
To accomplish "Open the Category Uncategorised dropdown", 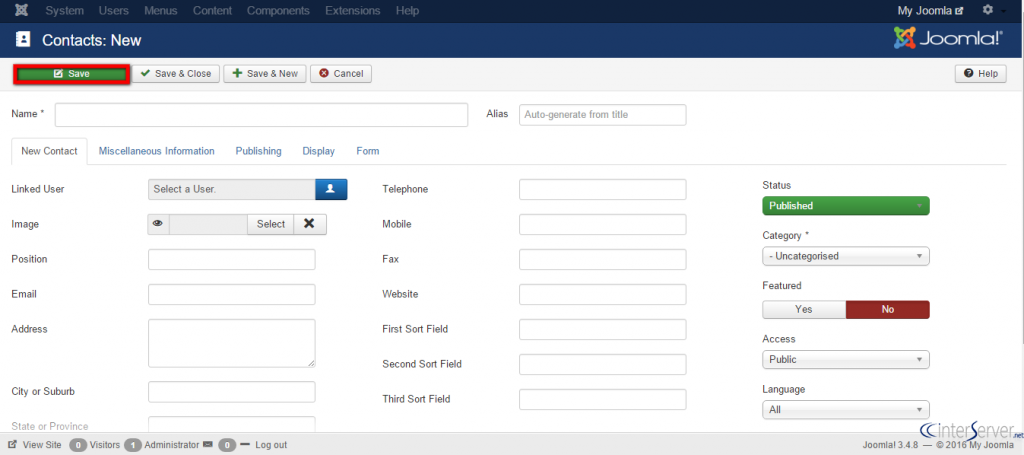I will pos(846,256).
